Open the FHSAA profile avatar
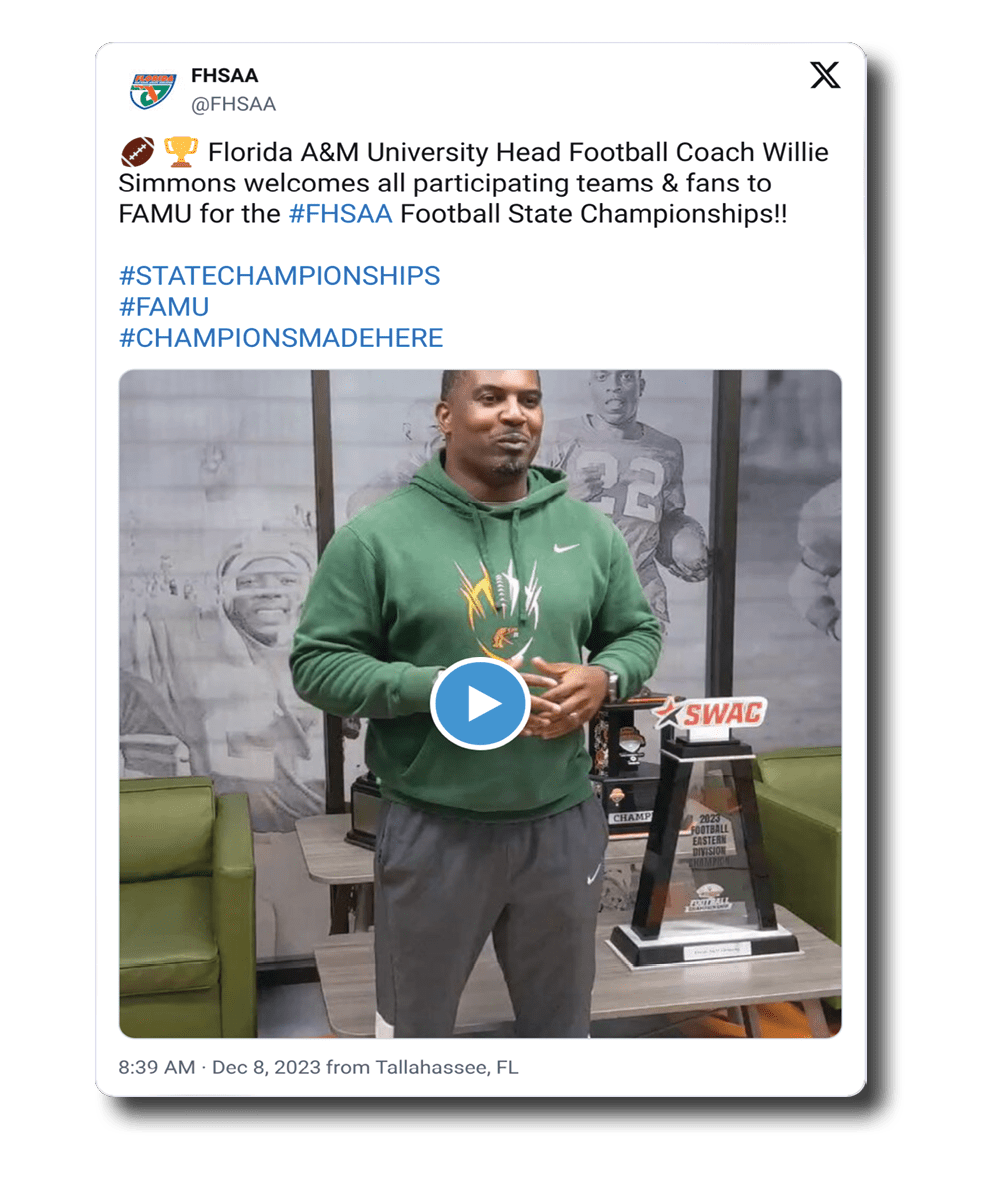The width and height of the screenshot is (996, 1177). pyautogui.click(x=153, y=90)
